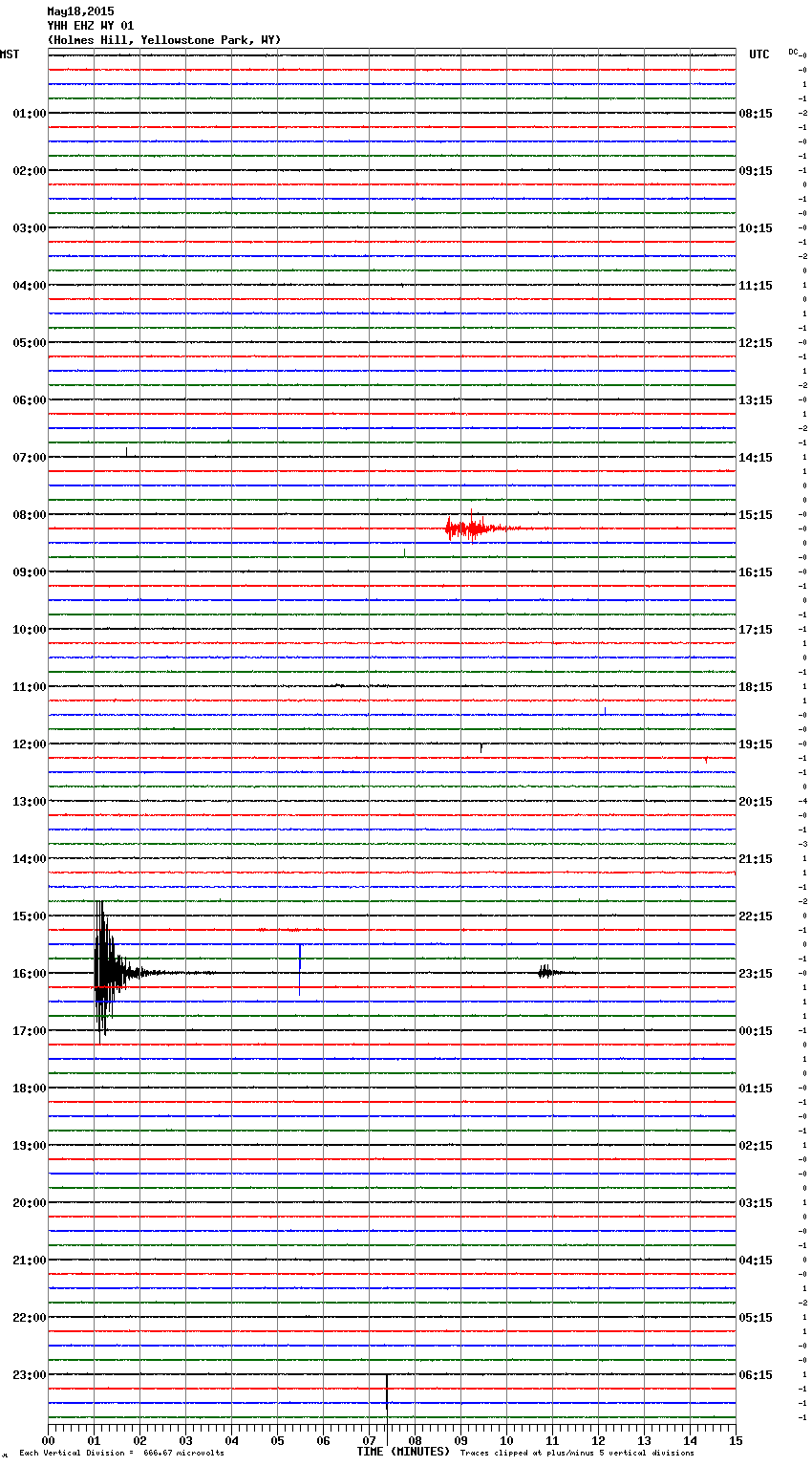The image size is (812, 1466).
Task: Click the small black spike above the 07:00 trace
Action: 126,451
